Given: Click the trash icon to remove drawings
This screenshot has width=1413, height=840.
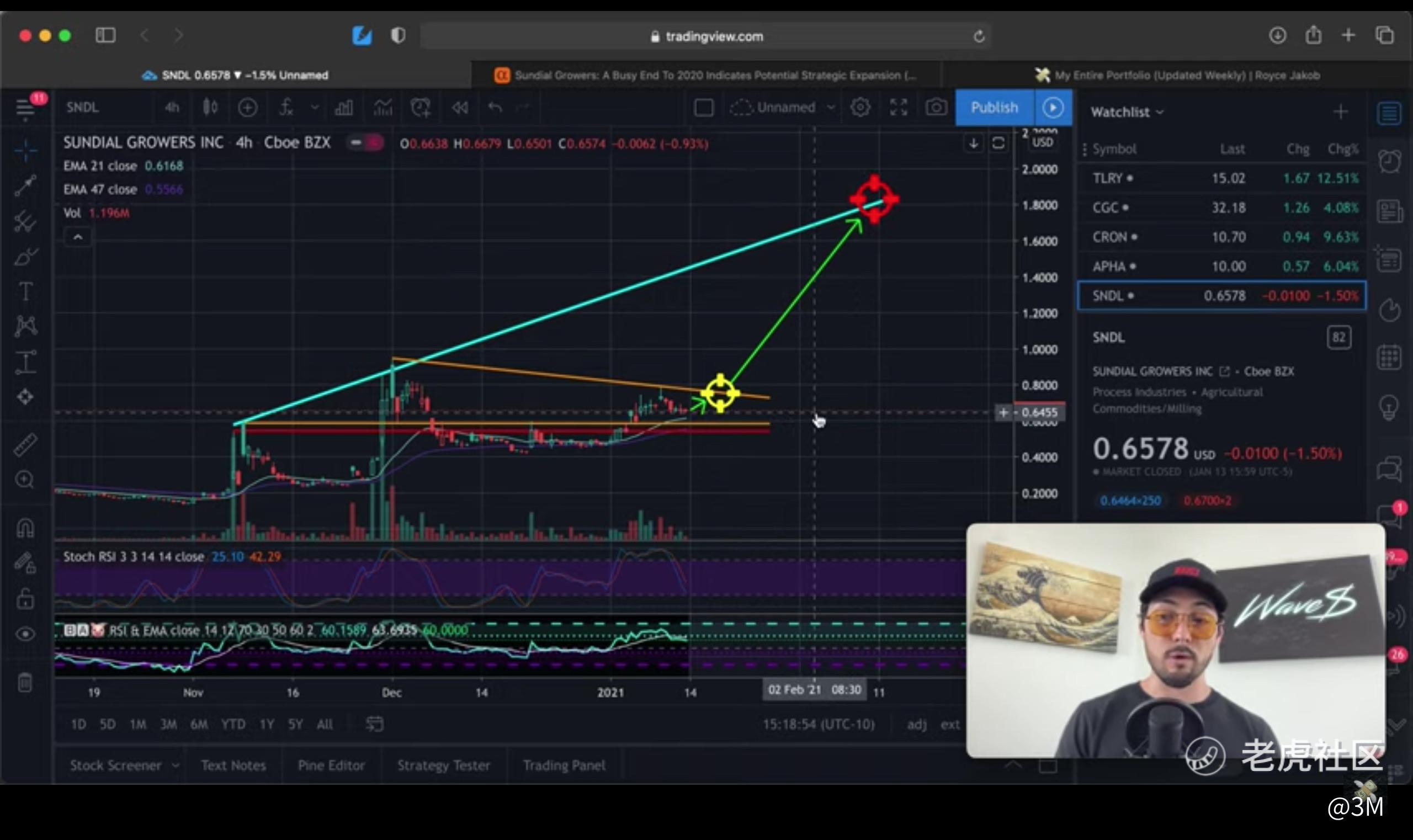Looking at the screenshot, I should 25,682.
